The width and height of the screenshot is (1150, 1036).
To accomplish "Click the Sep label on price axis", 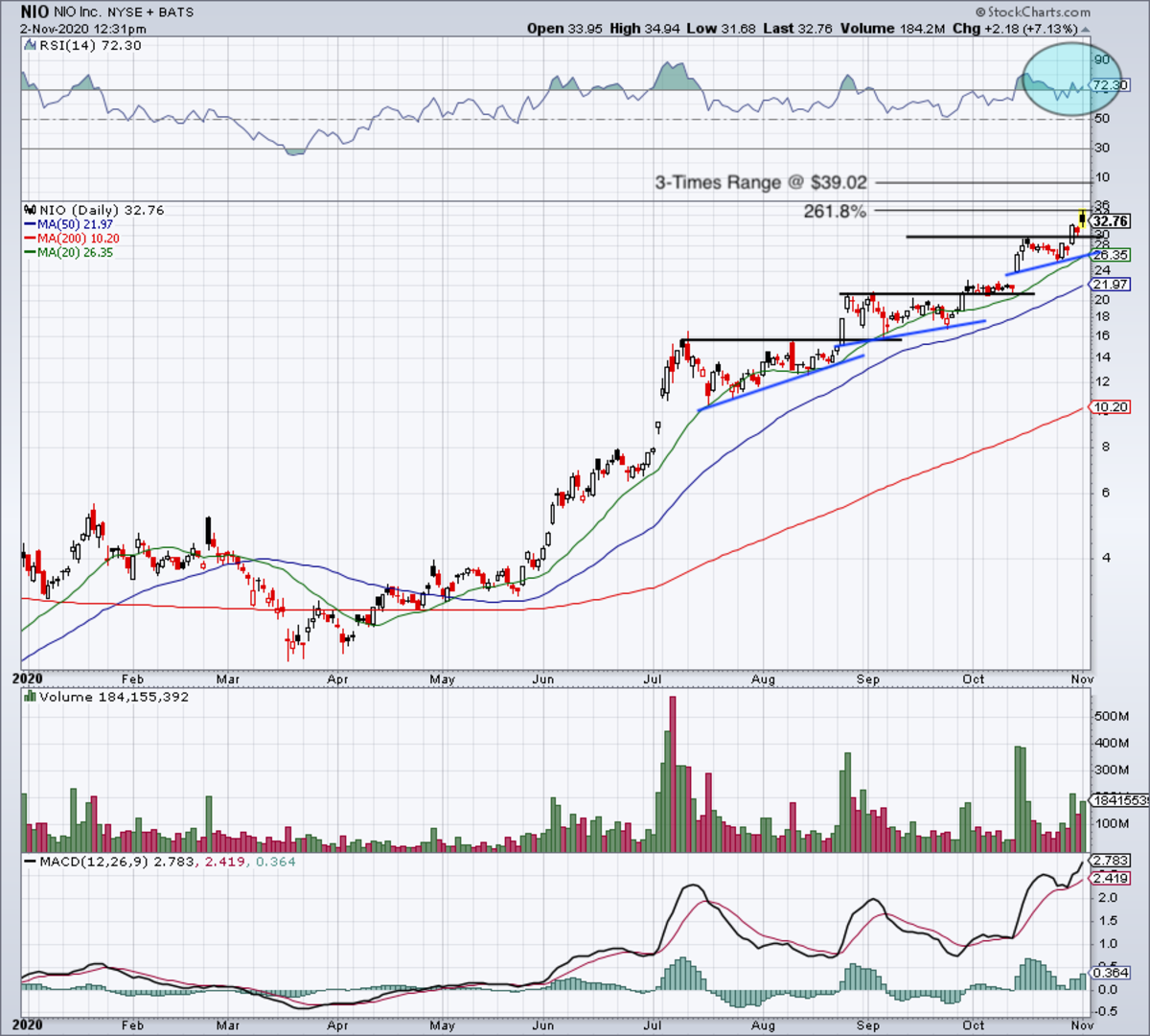I will pyautogui.click(x=867, y=679).
